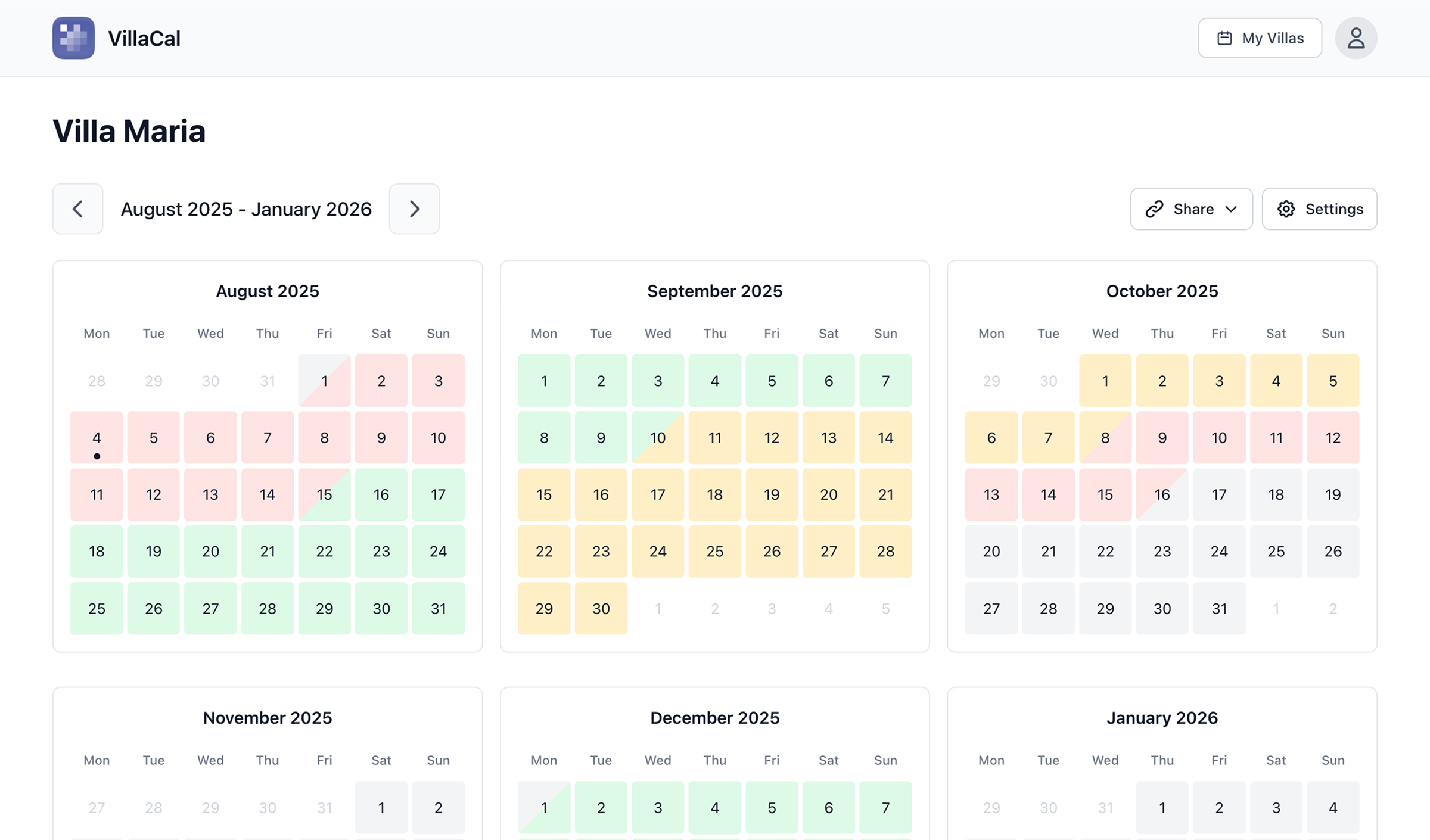1430x840 pixels.
Task: Select September 30, 2025
Action: [601, 608]
